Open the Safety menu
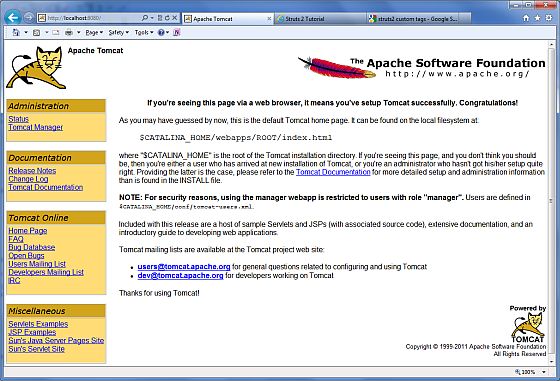 click(x=118, y=32)
